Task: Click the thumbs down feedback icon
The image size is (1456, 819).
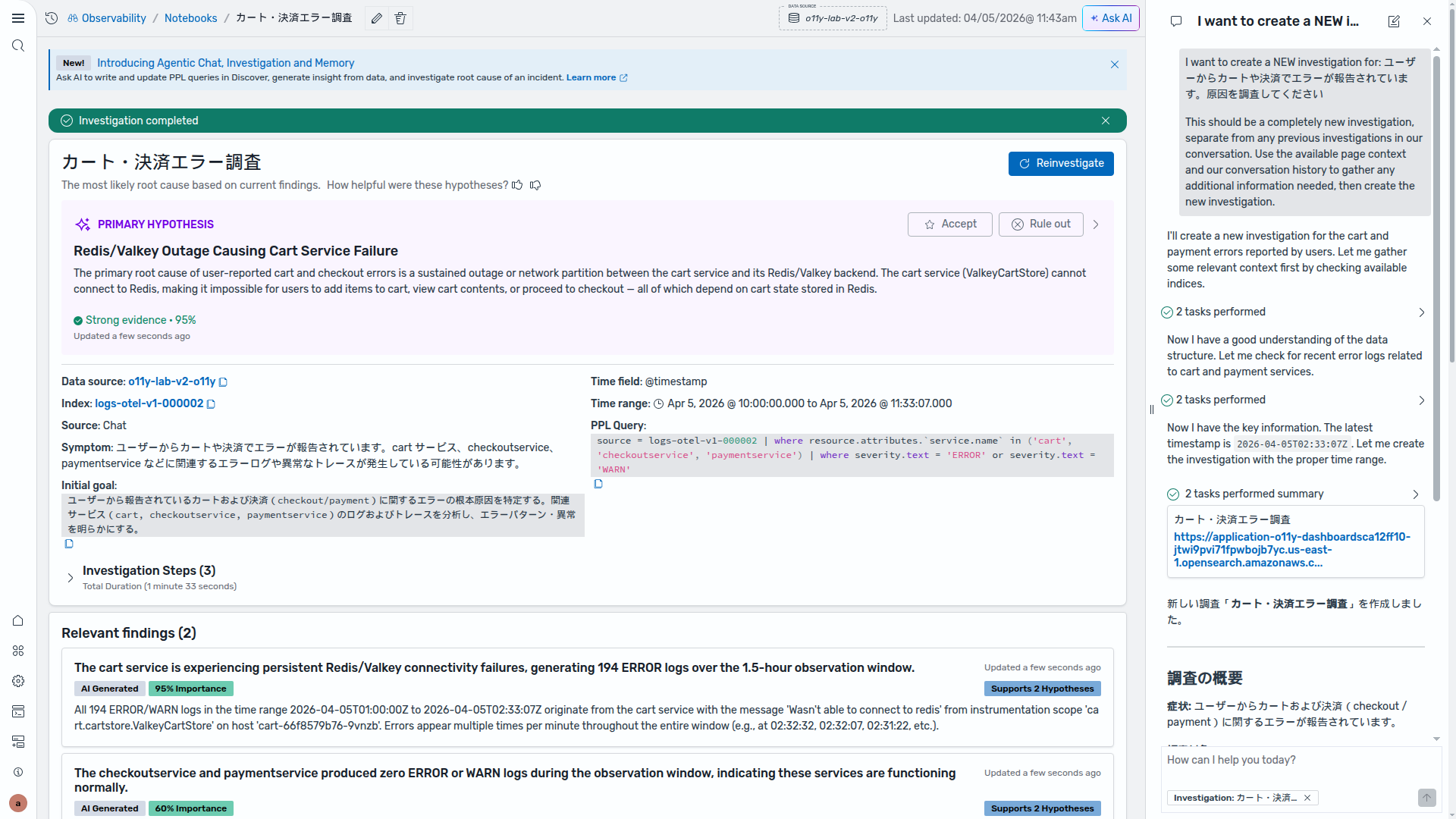Action: [535, 185]
